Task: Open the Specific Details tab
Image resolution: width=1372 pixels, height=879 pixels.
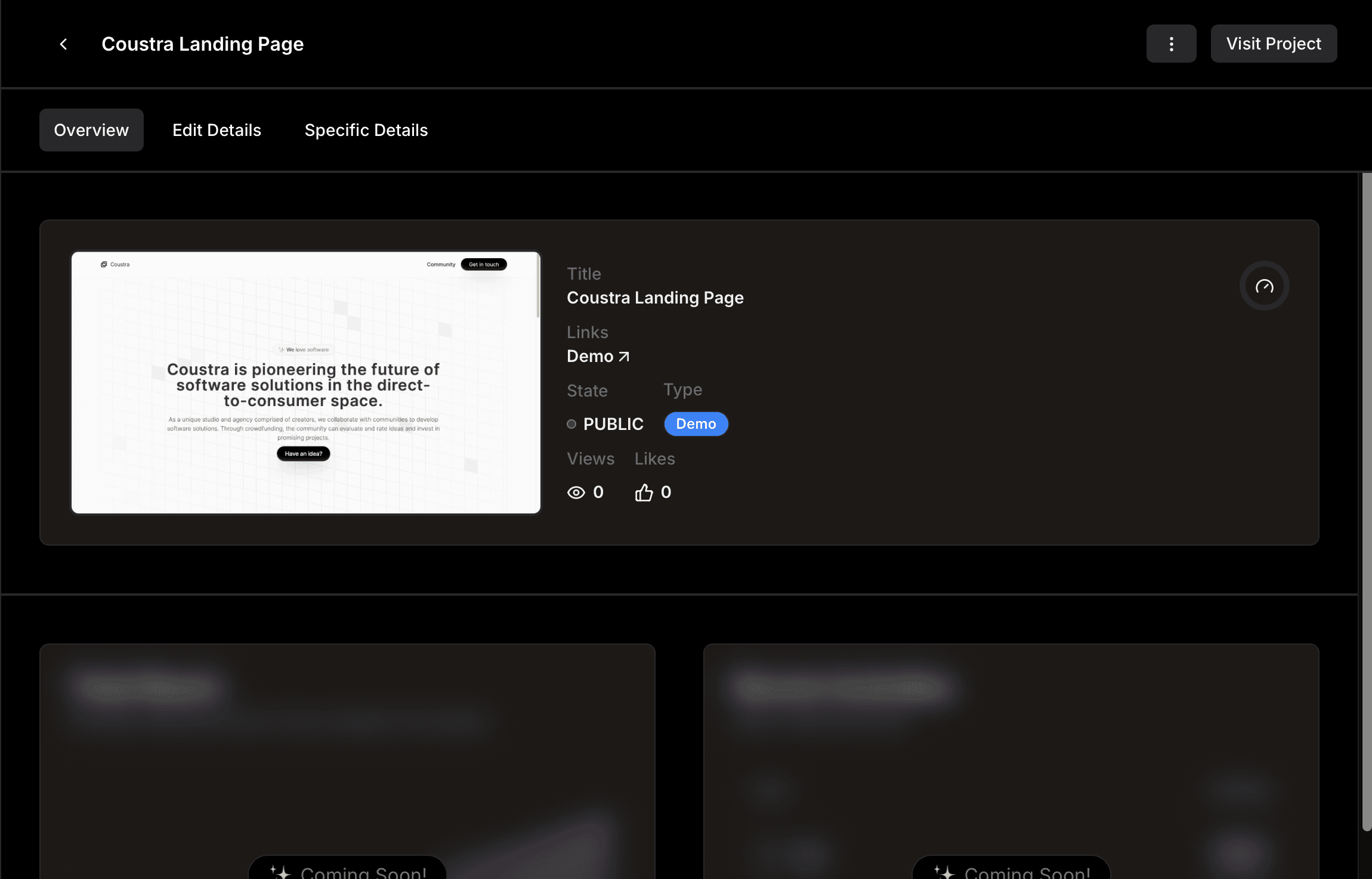Action: coord(366,130)
